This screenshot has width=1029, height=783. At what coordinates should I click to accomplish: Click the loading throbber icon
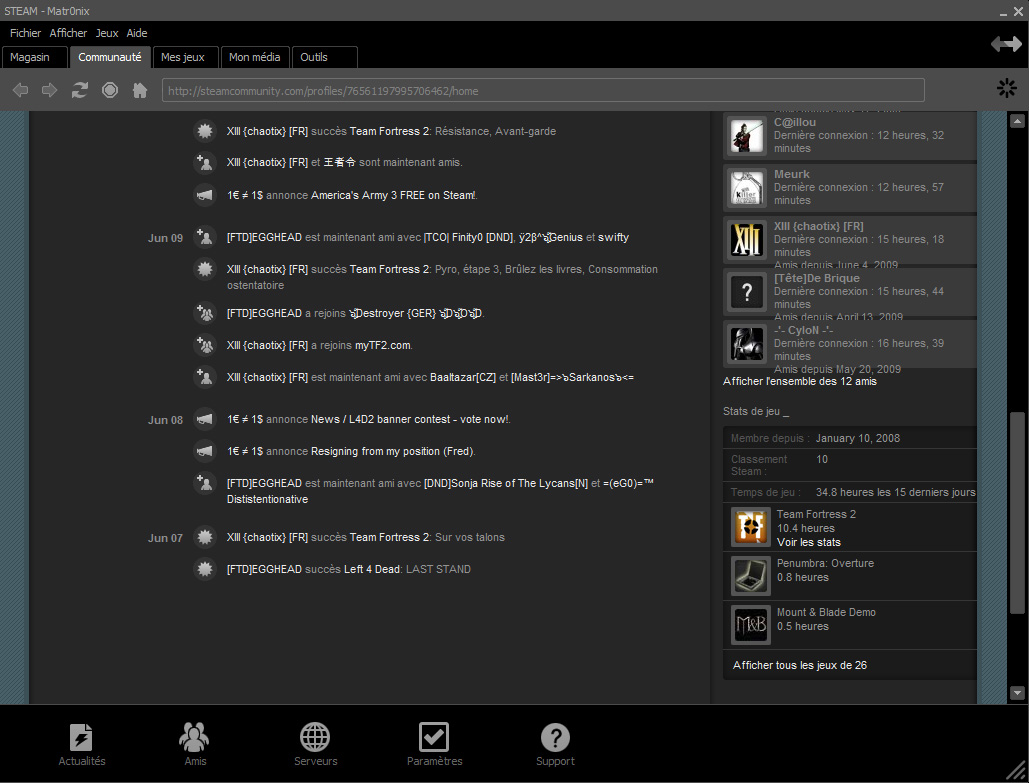[x=1006, y=88]
